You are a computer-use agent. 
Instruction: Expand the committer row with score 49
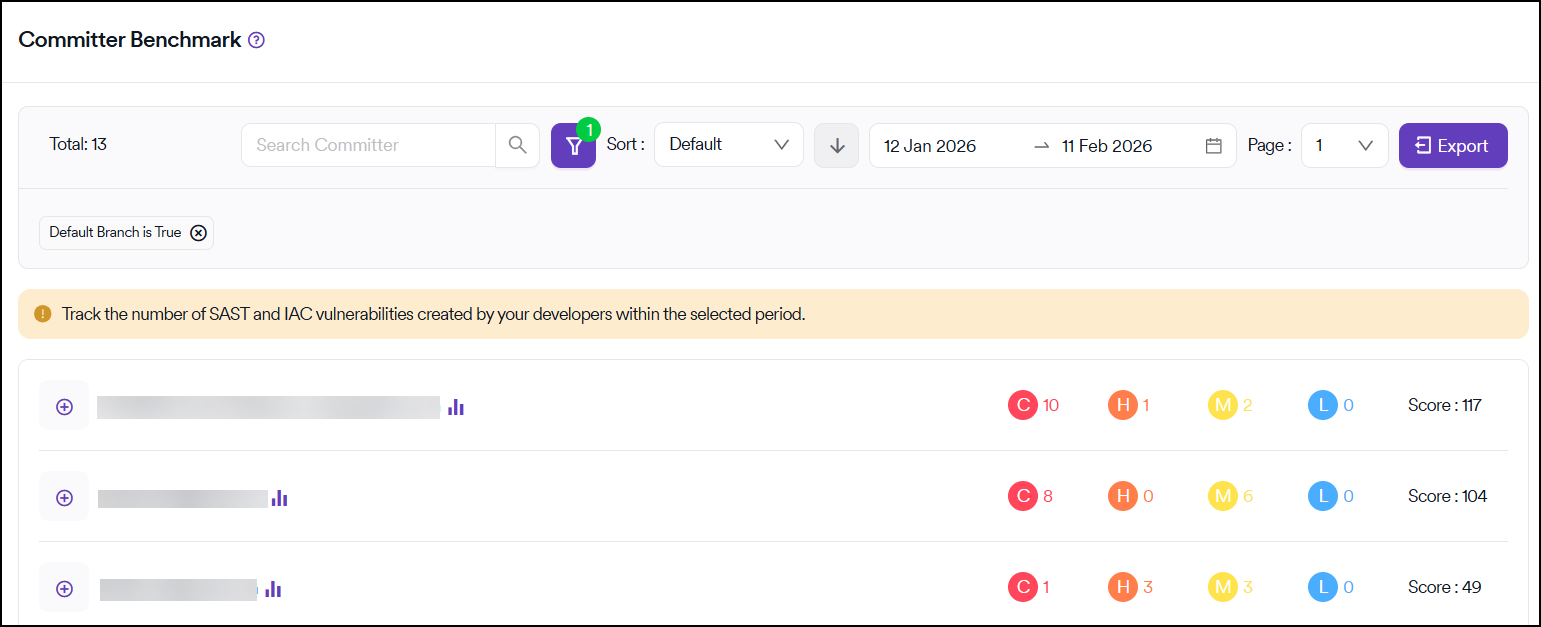click(64, 589)
